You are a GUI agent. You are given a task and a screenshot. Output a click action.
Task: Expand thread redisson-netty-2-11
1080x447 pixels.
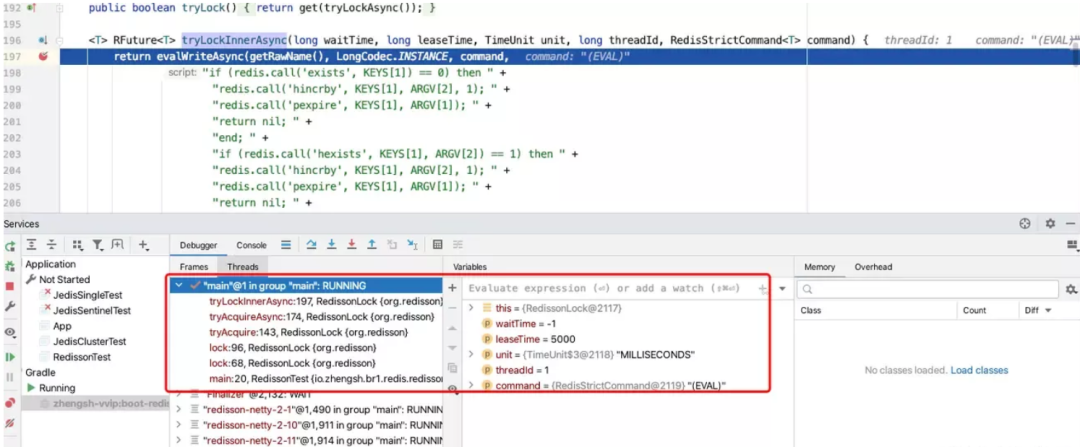click(x=180, y=439)
